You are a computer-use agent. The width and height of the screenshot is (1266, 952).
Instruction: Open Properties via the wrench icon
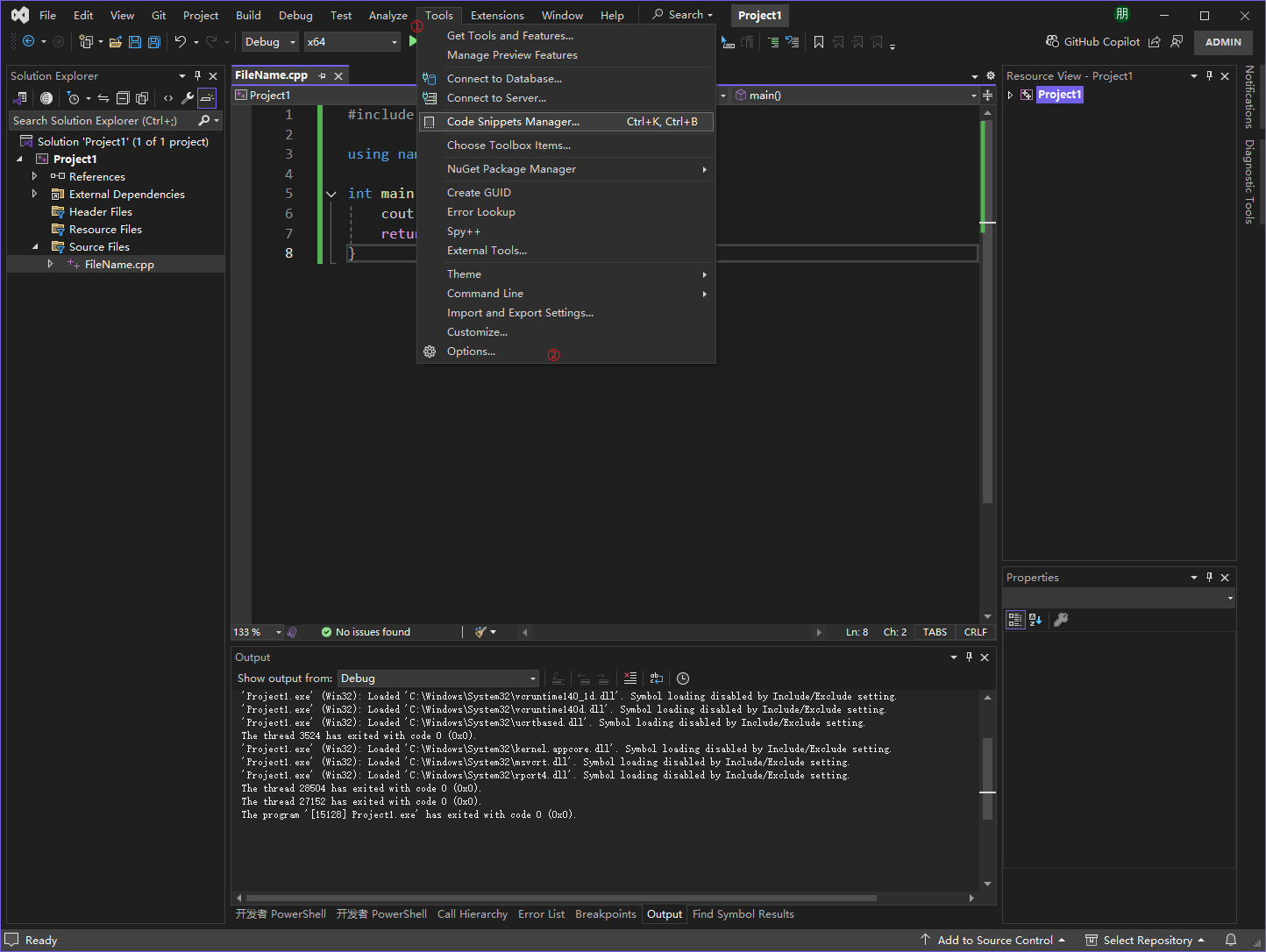tap(187, 97)
